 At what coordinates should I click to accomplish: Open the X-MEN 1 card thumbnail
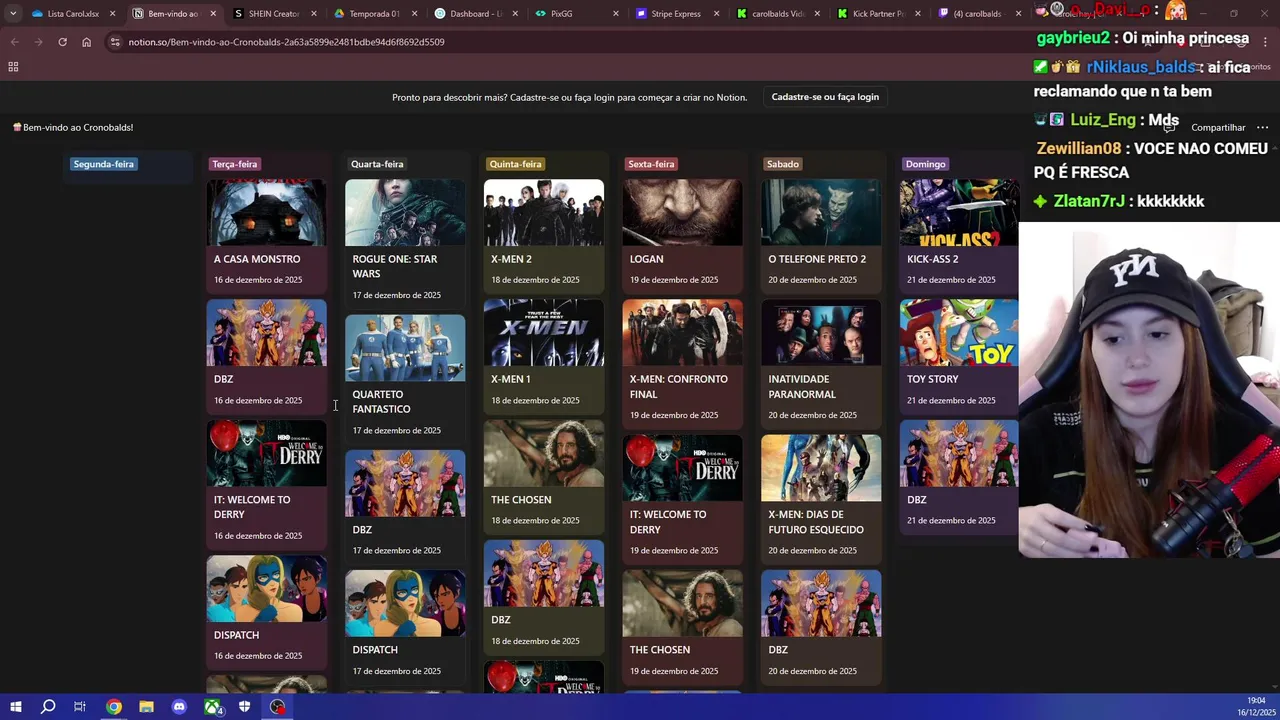(x=543, y=333)
